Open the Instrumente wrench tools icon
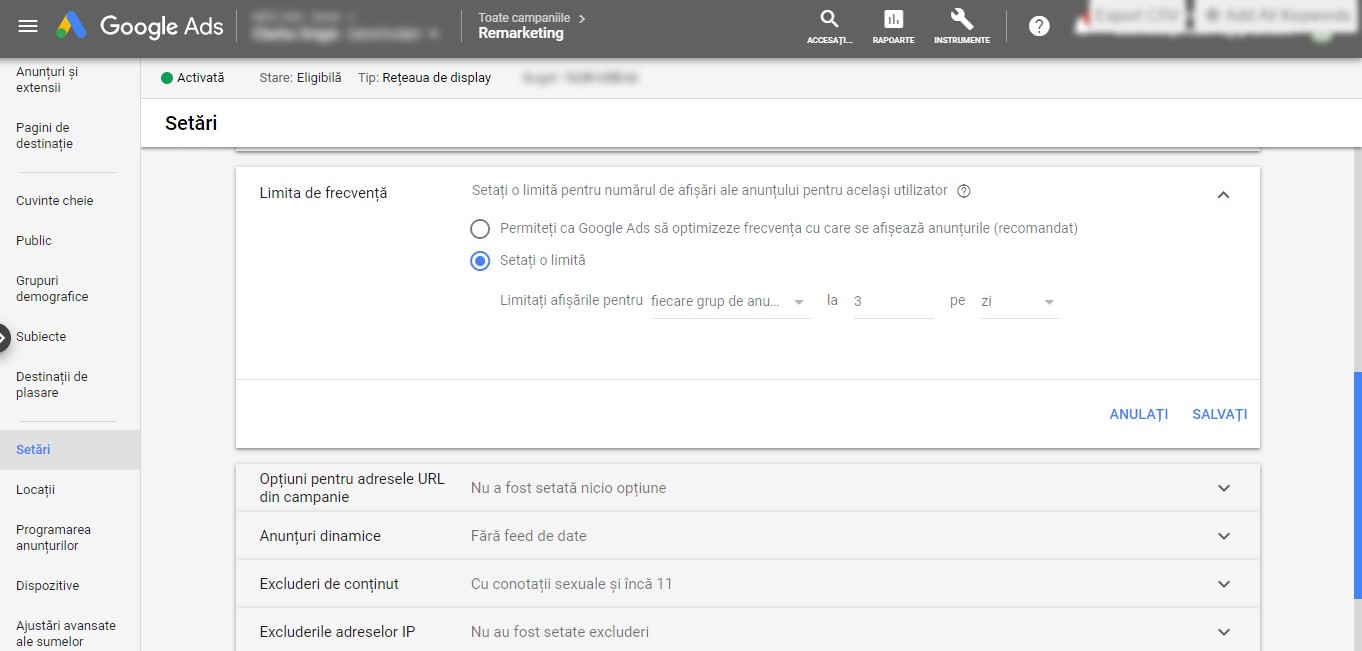Image resolution: width=1362 pixels, height=651 pixels. pos(961,20)
